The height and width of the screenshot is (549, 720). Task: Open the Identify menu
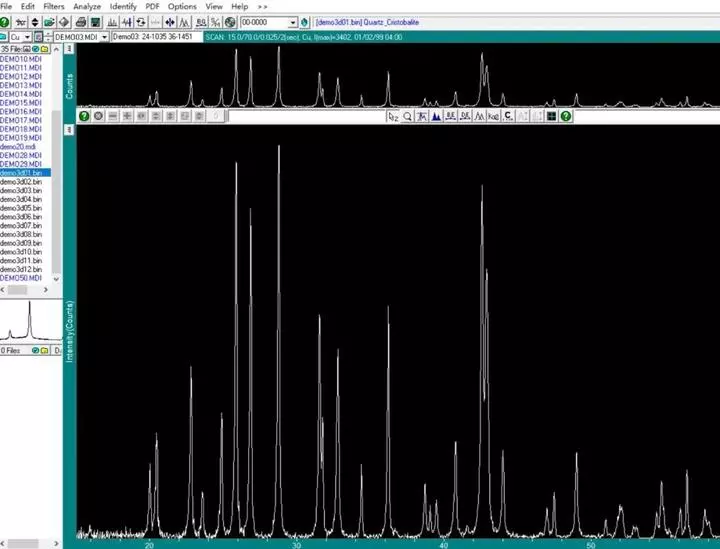point(123,6)
